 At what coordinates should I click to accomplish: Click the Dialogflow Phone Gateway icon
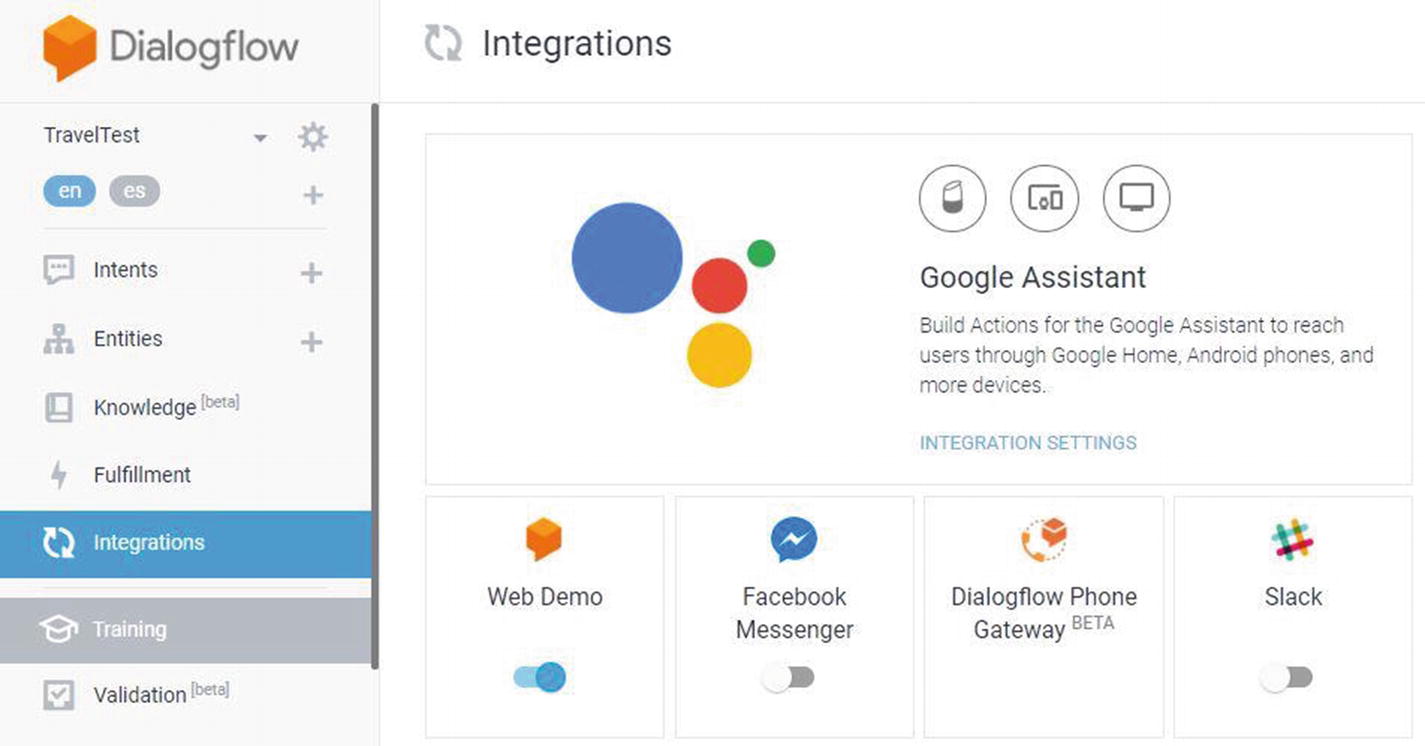click(x=1044, y=540)
